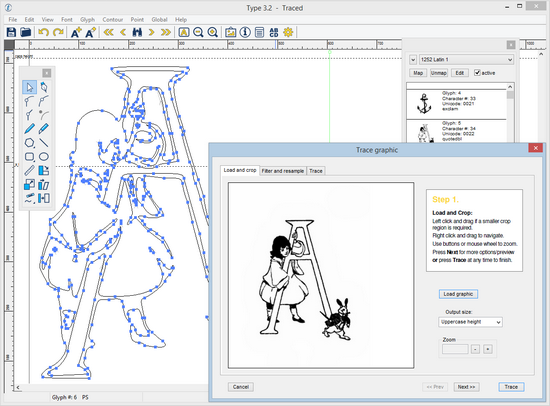This screenshot has width=550, height=406.
Task: Expand the small arrow left of codepage list
Action: click(x=413, y=60)
